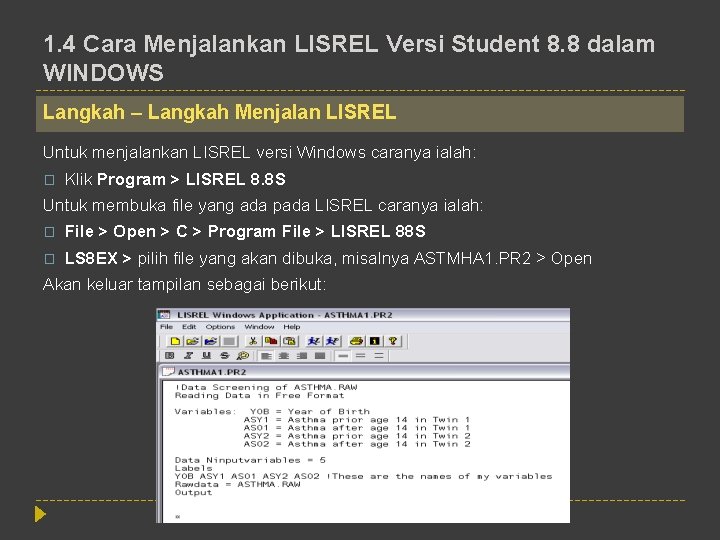This screenshot has width=720, height=540.
Task: Toggle Underline formatting icon
Action: [x=206, y=356]
